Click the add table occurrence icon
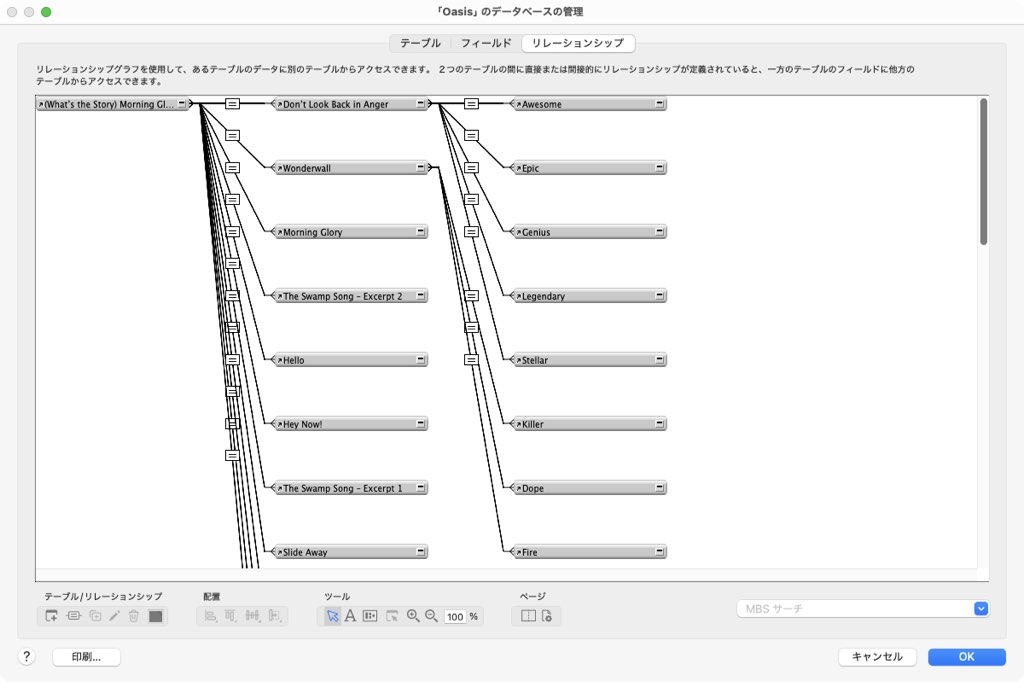The height and width of the screenshot is (682, 1024). pyautogui.click(x=51, y=616)
